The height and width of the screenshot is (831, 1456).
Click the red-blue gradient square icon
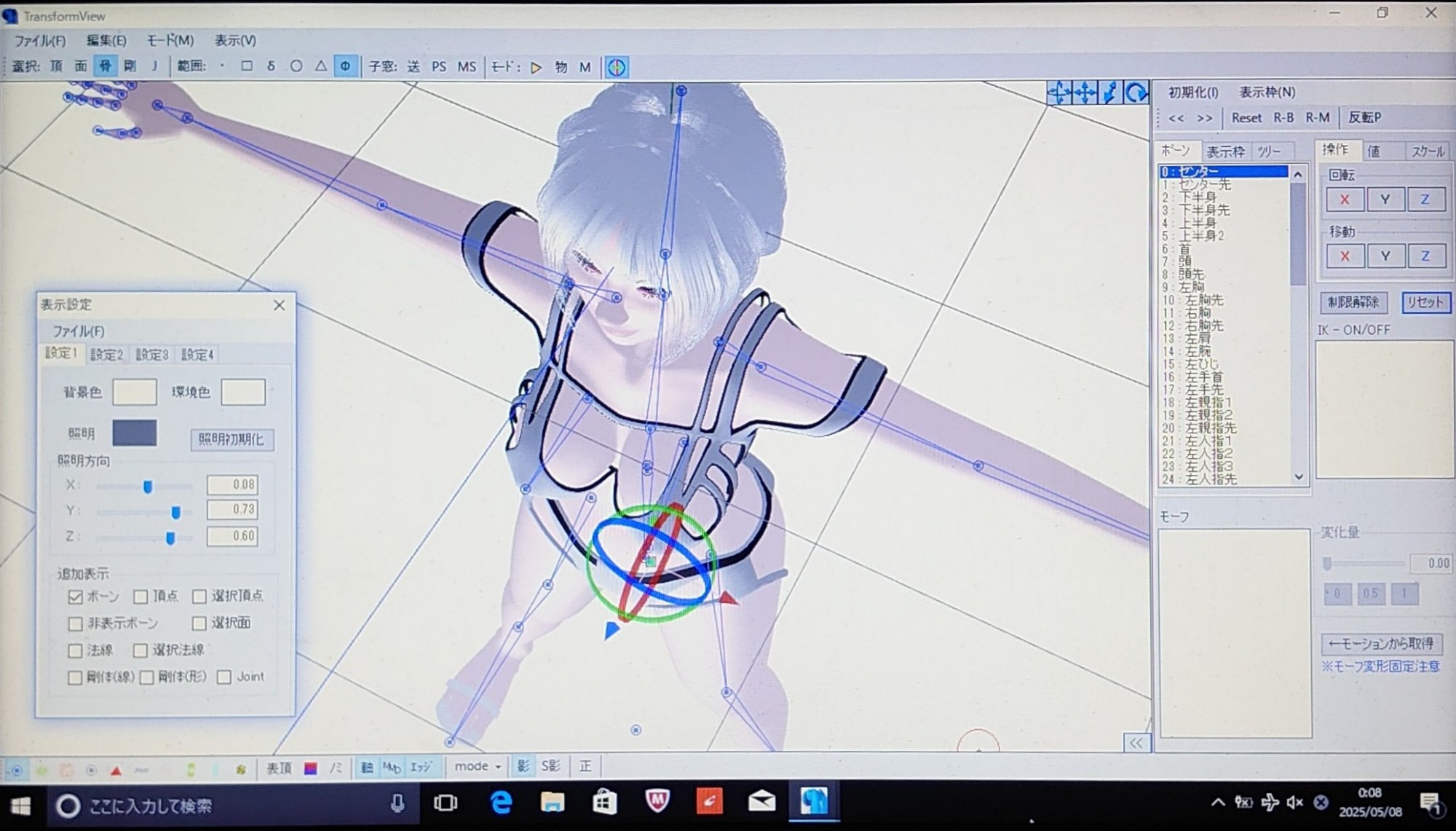pyautogui.click(x=311, y=768)
